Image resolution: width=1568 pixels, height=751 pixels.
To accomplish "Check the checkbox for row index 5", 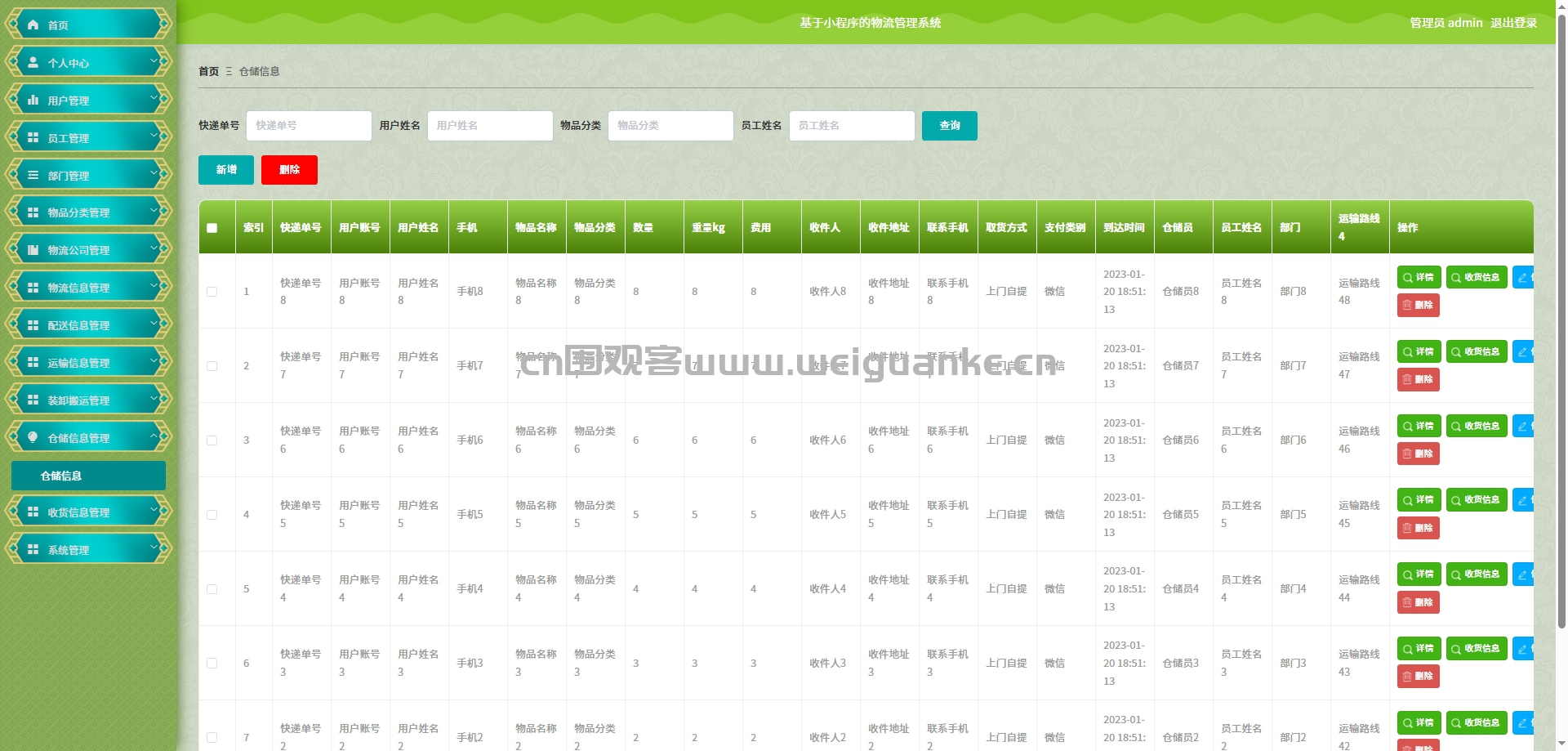I will tap(212, 589).
